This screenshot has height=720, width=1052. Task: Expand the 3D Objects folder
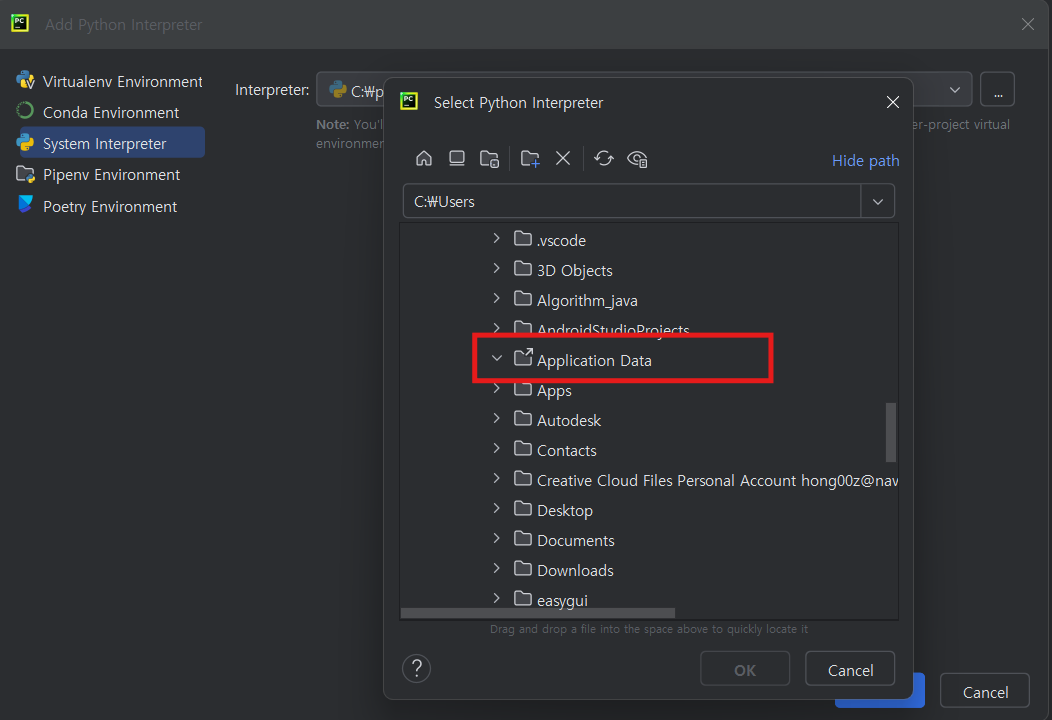click(496, 268)
